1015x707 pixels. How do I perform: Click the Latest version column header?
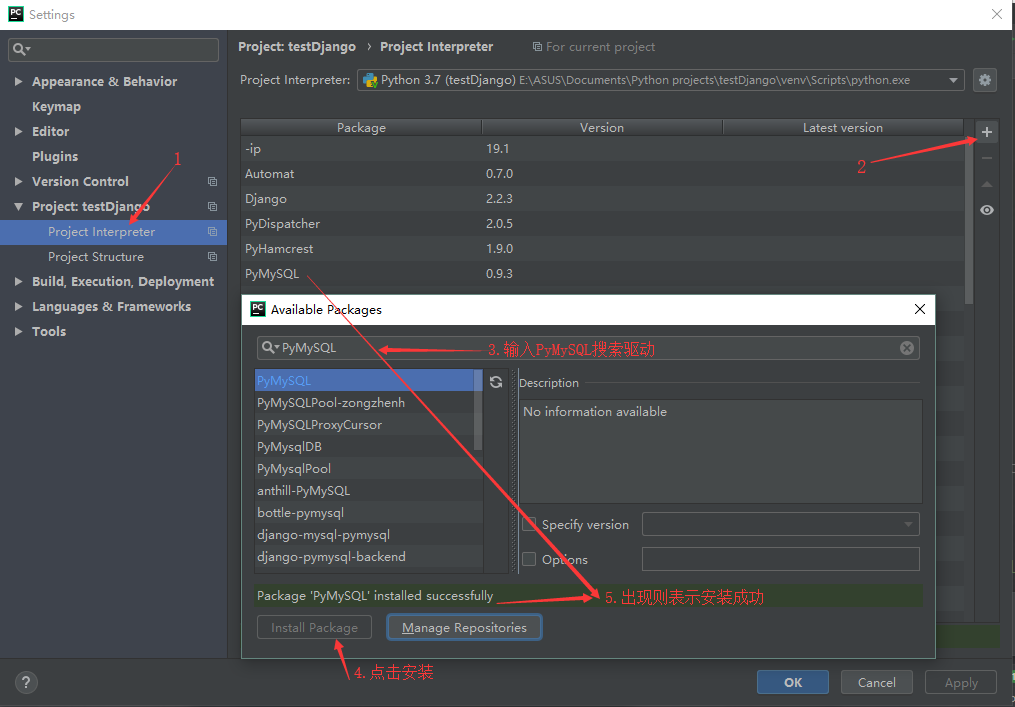point(843,128)
